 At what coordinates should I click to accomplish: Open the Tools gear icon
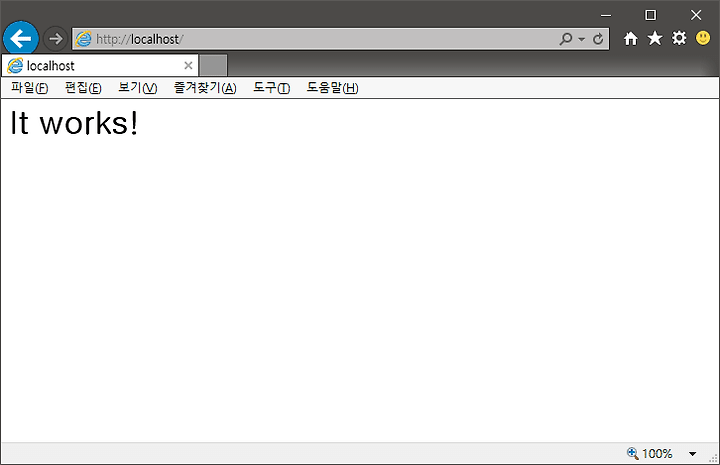[679, 38]
